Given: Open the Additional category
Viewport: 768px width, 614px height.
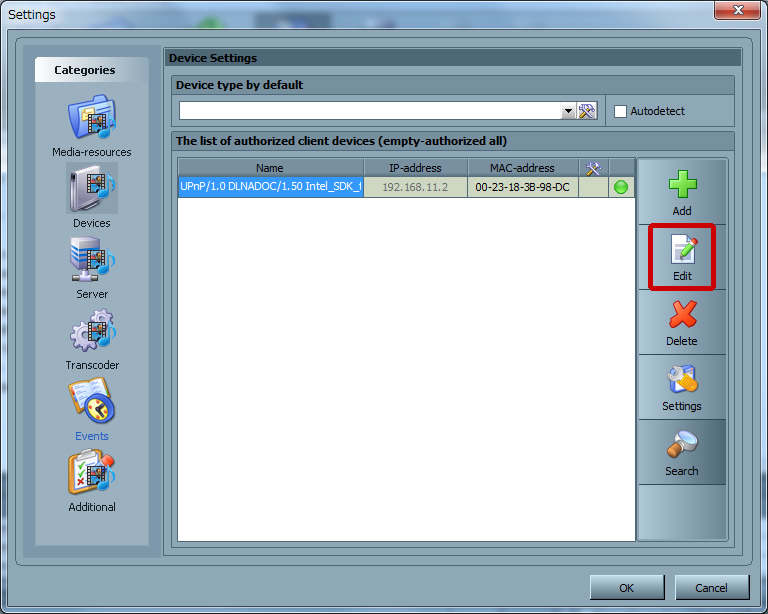Looking at the screenshot, I should pyautogui.click(x=92, y=481).
